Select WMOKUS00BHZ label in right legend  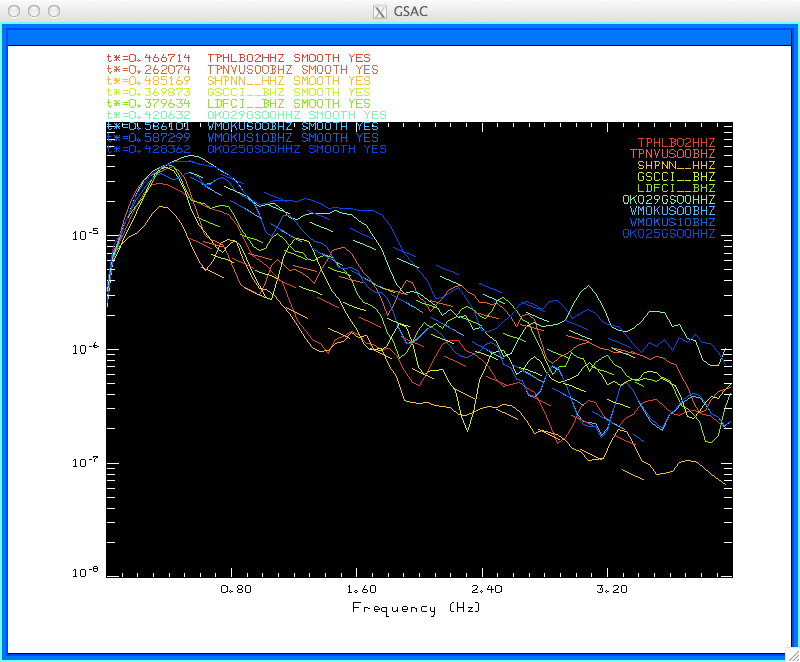672,211
